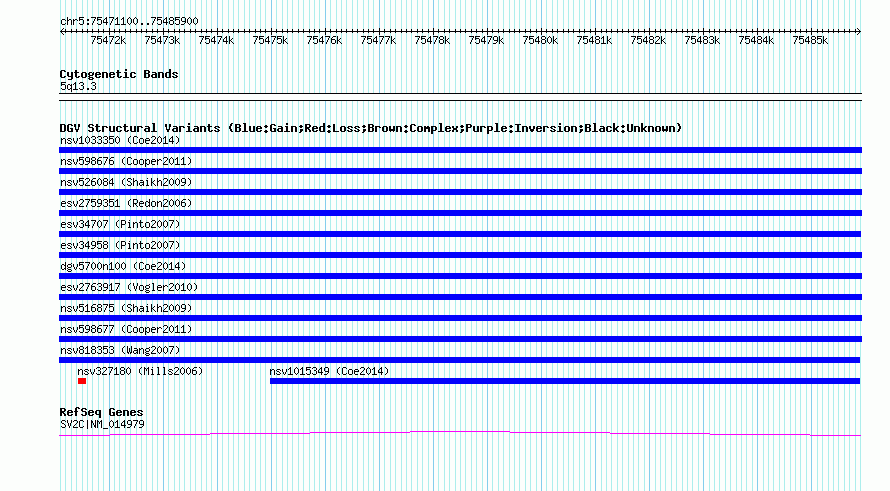Click the blue bar under dgv5700n100
Image resolution: width=890 pixels, height=491 pixels.
[460, 276]
